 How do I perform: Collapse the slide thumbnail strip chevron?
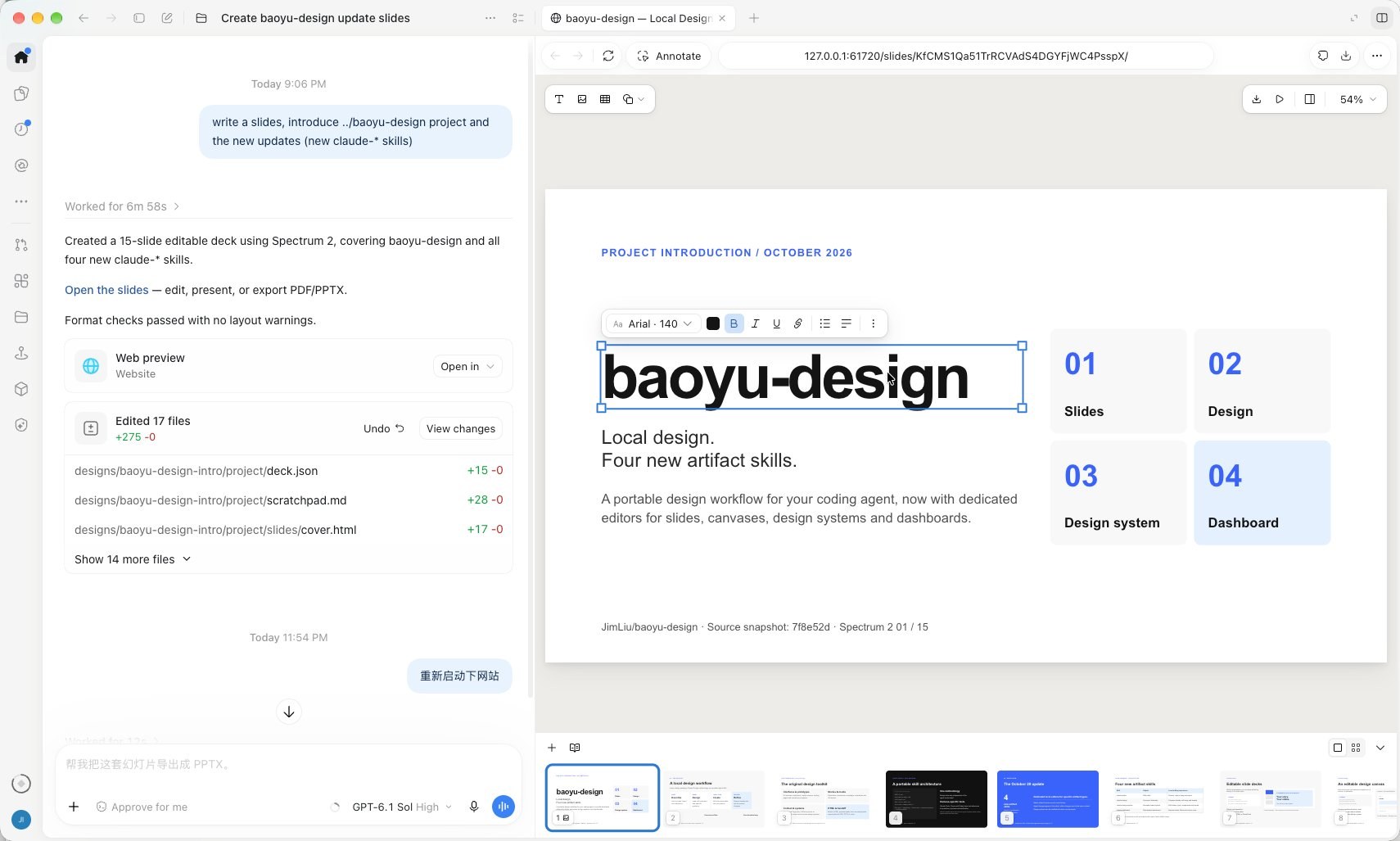click(x=1380, y=748)
